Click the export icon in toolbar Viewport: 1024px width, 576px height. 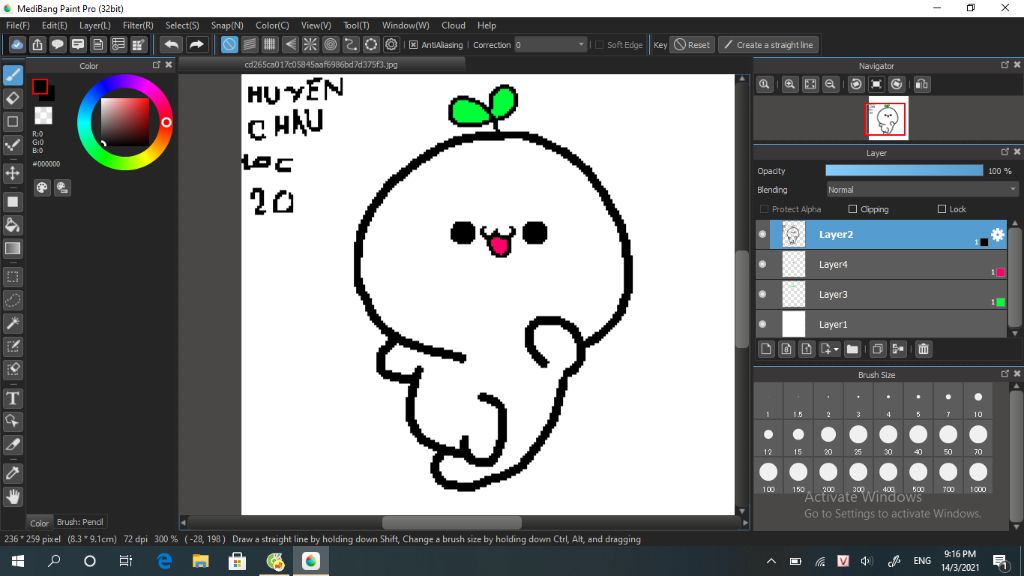pyautogui.click(x=37, y=44)
